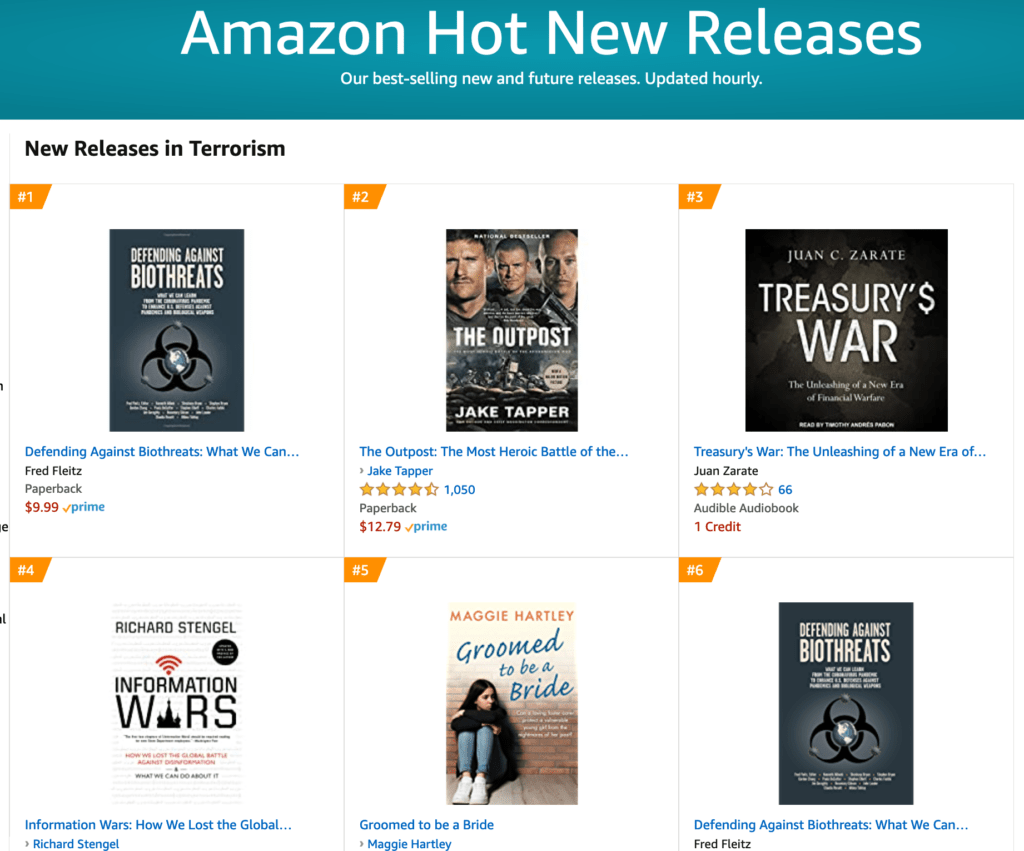1024x851 pixels.
Task: Click the #5 rank badge
Action: pos(361,571)
